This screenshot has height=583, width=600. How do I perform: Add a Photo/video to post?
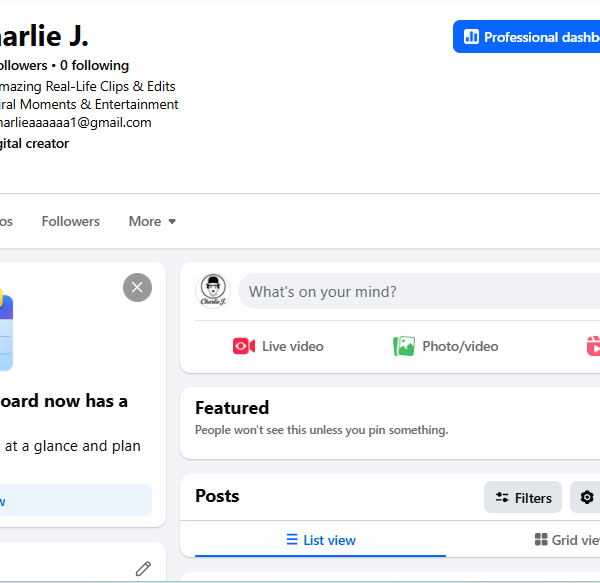pos(446,346)
